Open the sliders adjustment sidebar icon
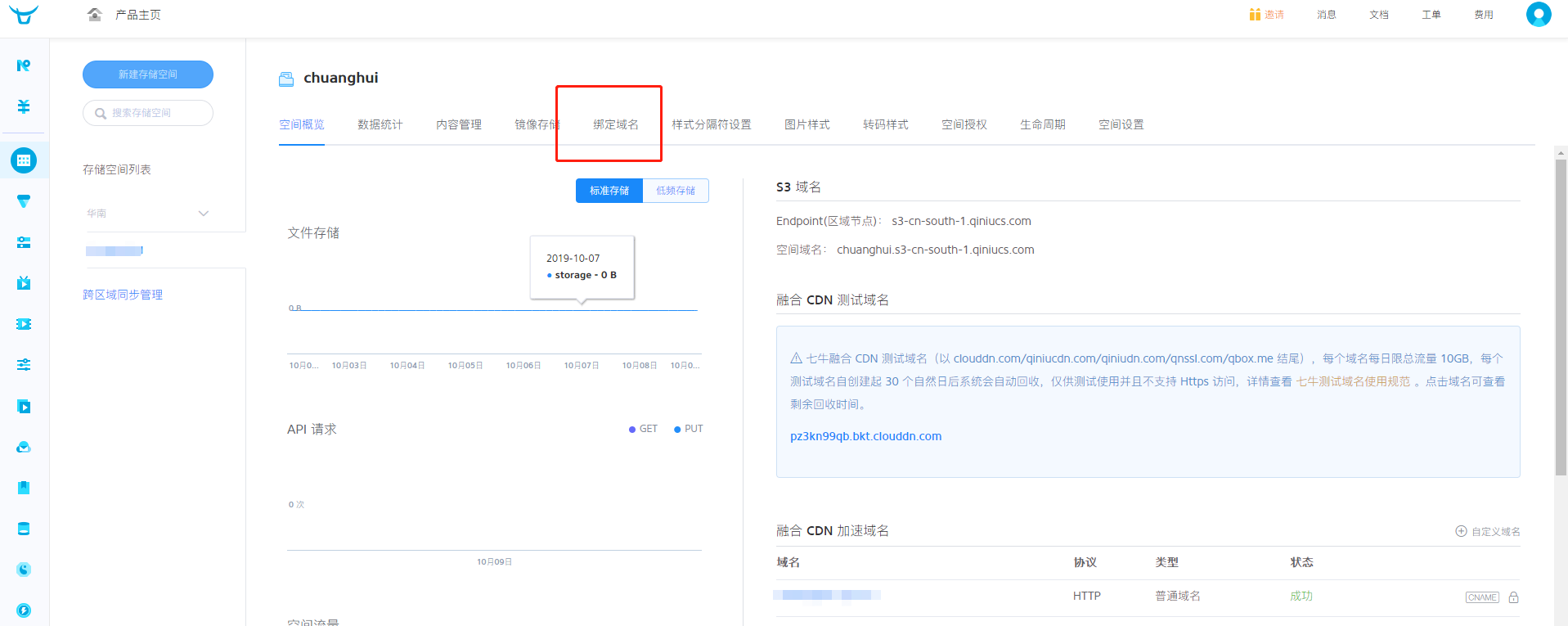Screen dimensions: 1568x626 click(24, 365)
